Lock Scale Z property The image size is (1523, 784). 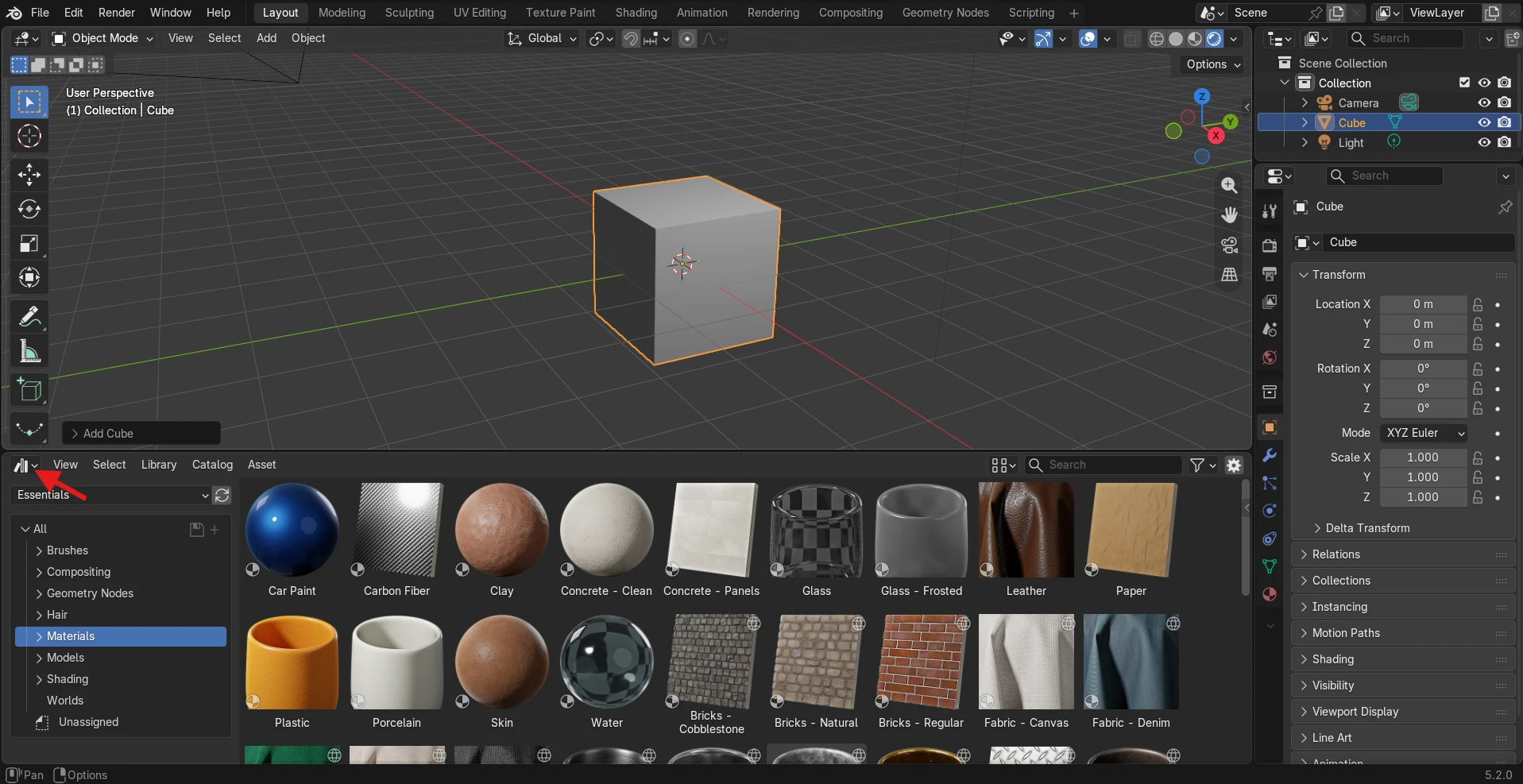tap(1478, 497)
